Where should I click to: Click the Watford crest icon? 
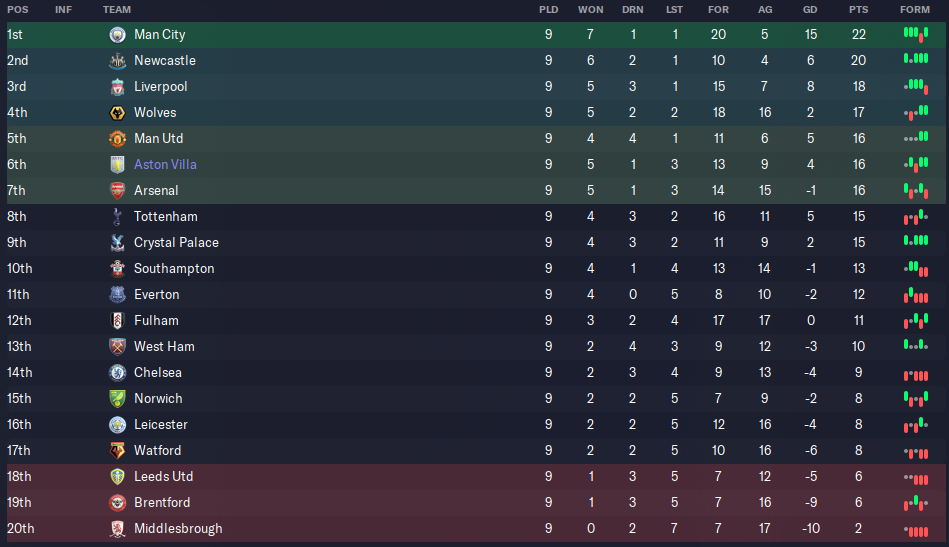click(x=117, y=451)
